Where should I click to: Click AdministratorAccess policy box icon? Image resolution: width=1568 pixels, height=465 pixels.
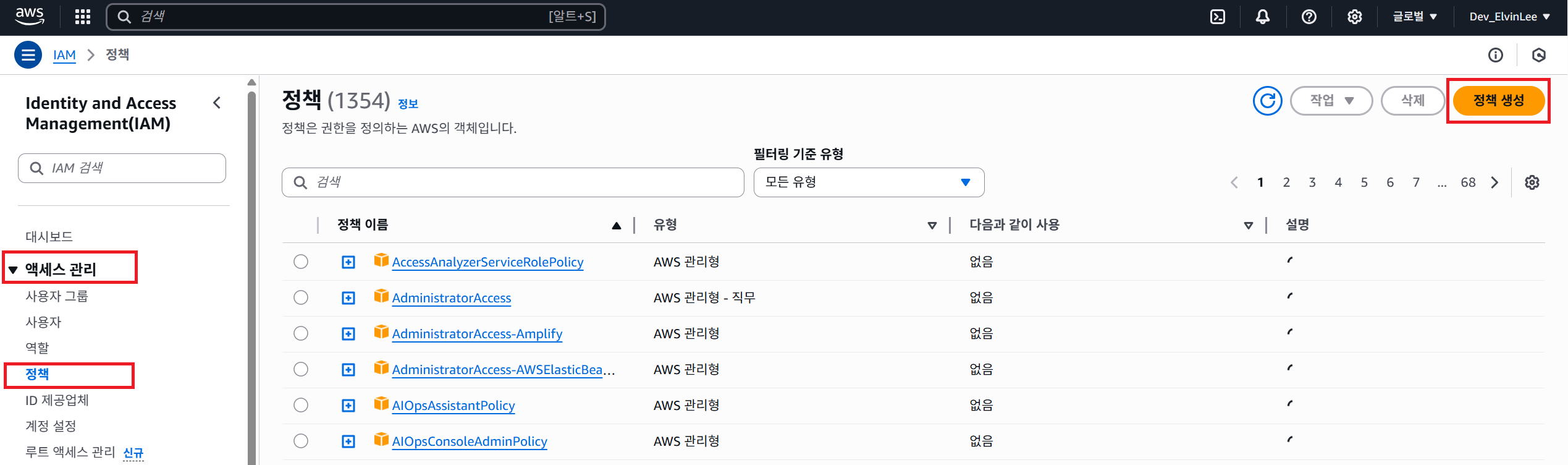click(381, 296)
